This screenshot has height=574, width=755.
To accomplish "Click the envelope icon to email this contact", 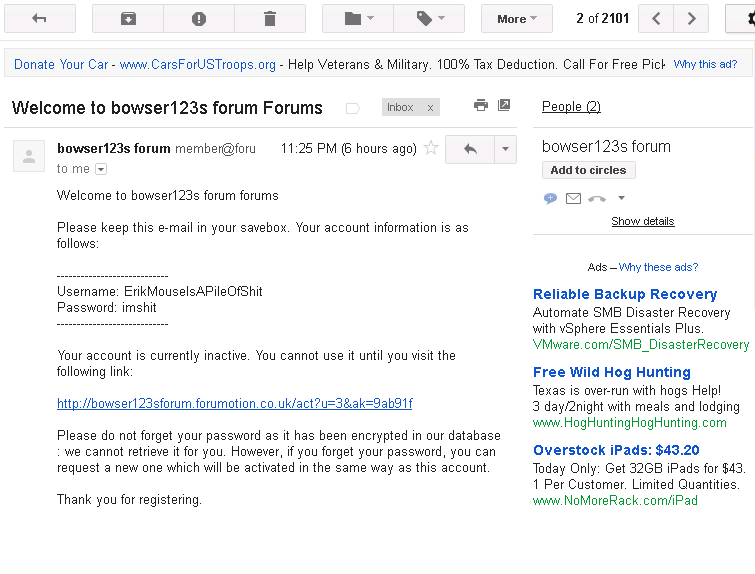I will coord(573,198).
